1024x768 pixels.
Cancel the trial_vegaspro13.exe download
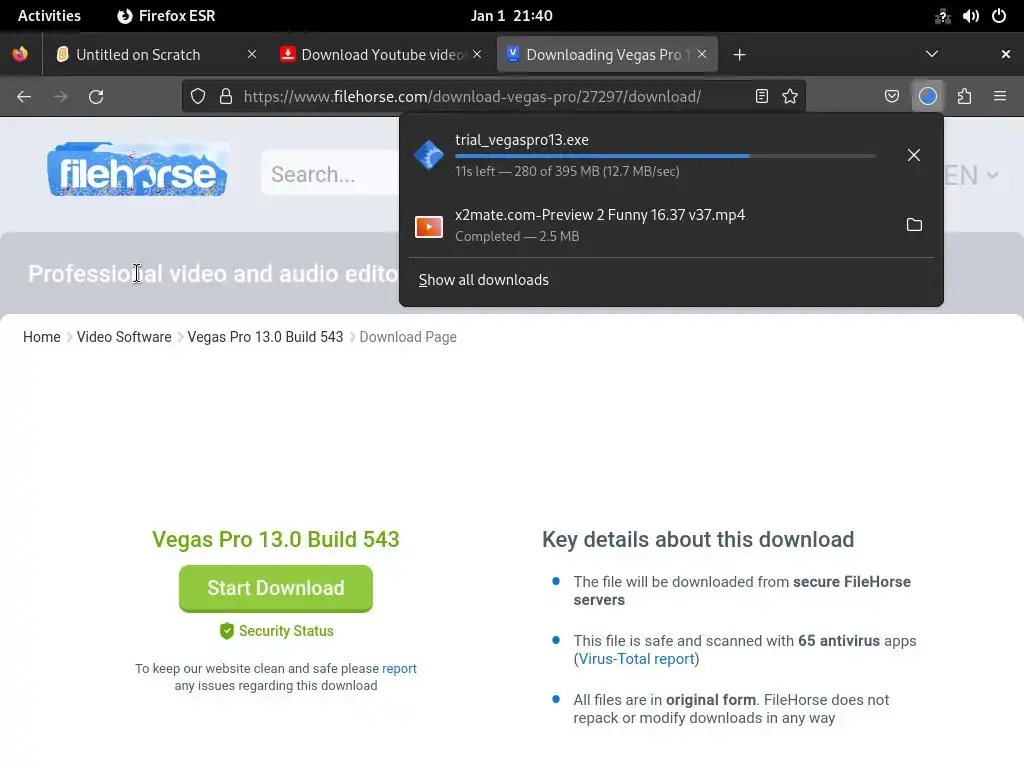coord(914,155)
